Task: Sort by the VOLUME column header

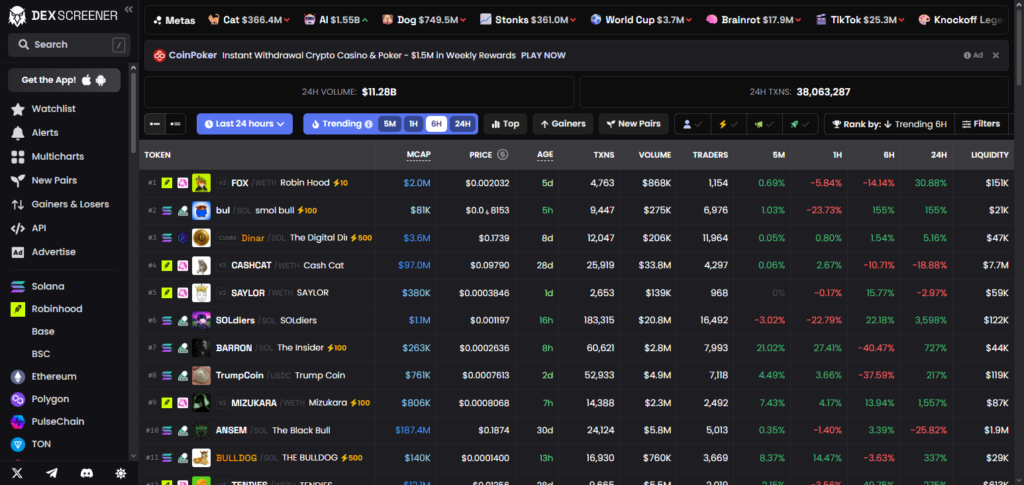Action: 655,155
